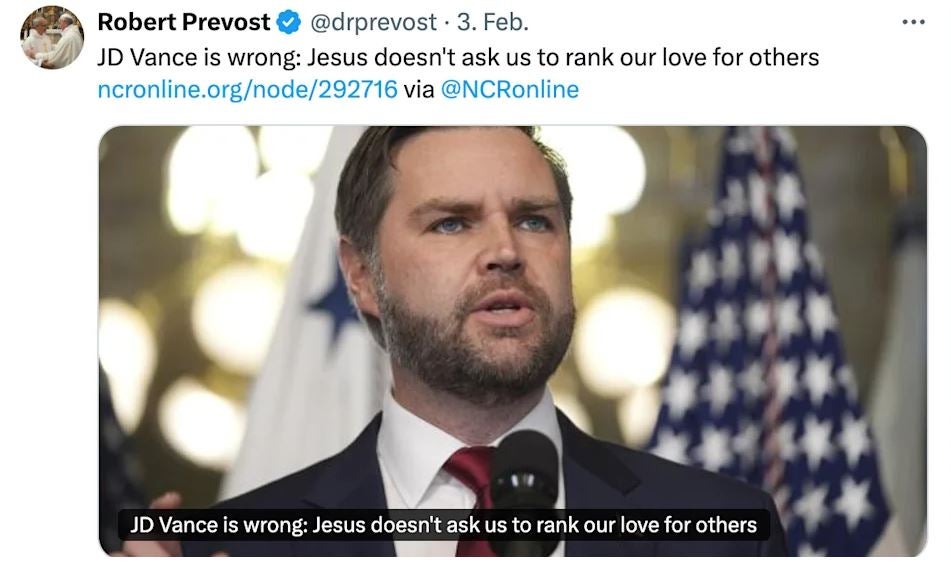This screenshot has height=565, width=951.
Task: Open the @drprevost handle link
Action: point(374,22)
